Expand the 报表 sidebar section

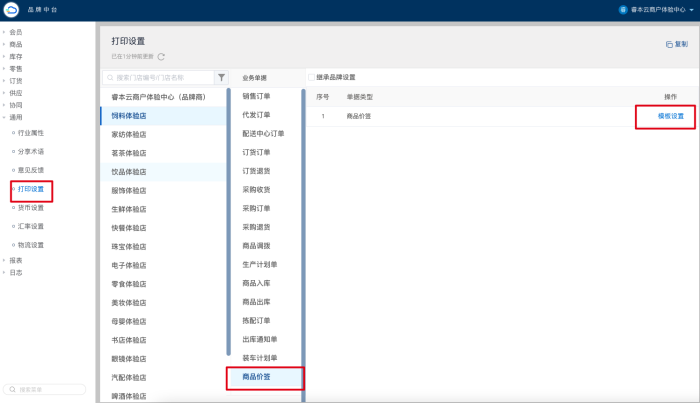click(15, 260)
